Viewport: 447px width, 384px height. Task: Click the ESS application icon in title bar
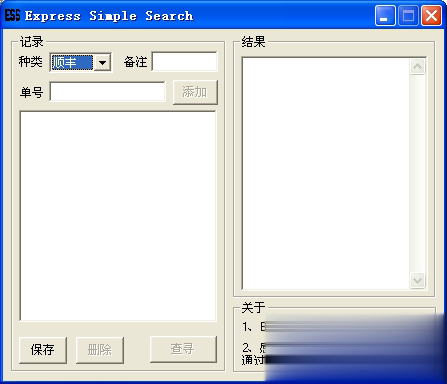pyautogui.click(x=12, y=15)
